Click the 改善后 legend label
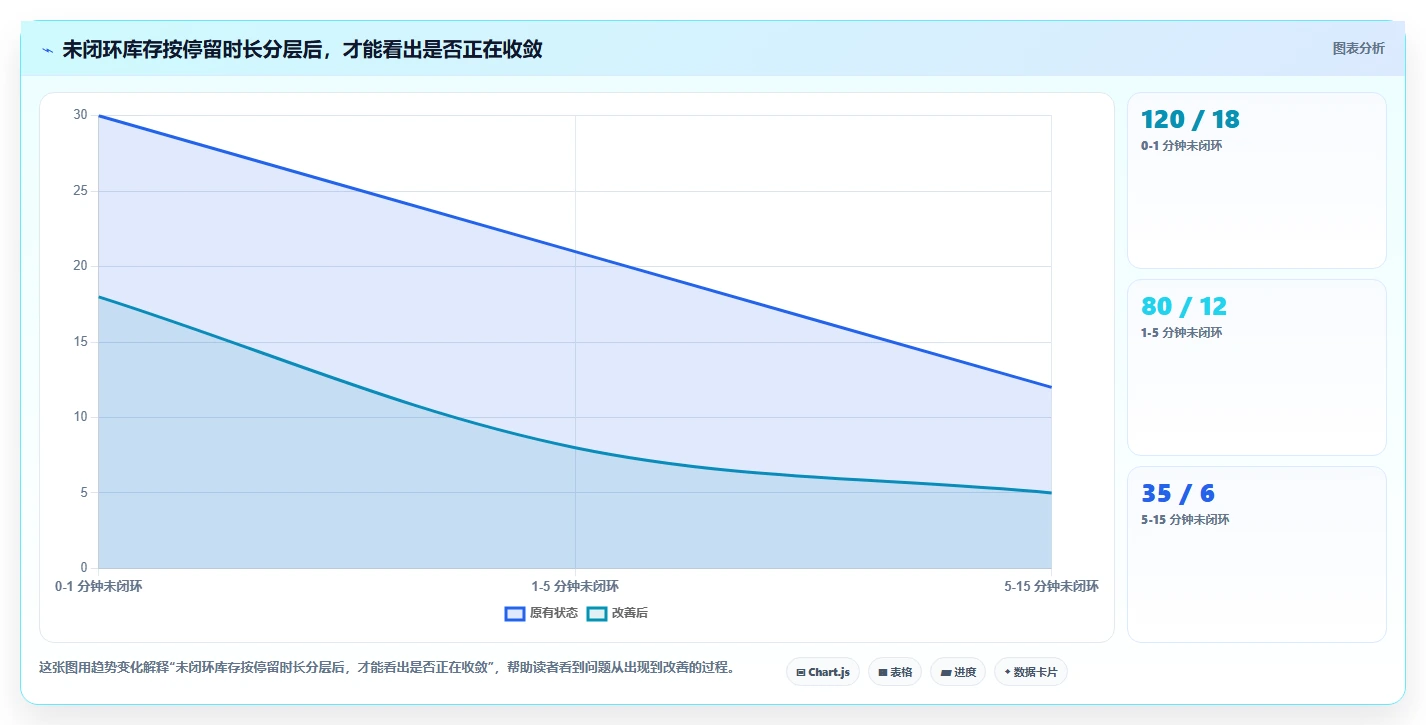Screen dimensions: 1426x725 (630, 613)
